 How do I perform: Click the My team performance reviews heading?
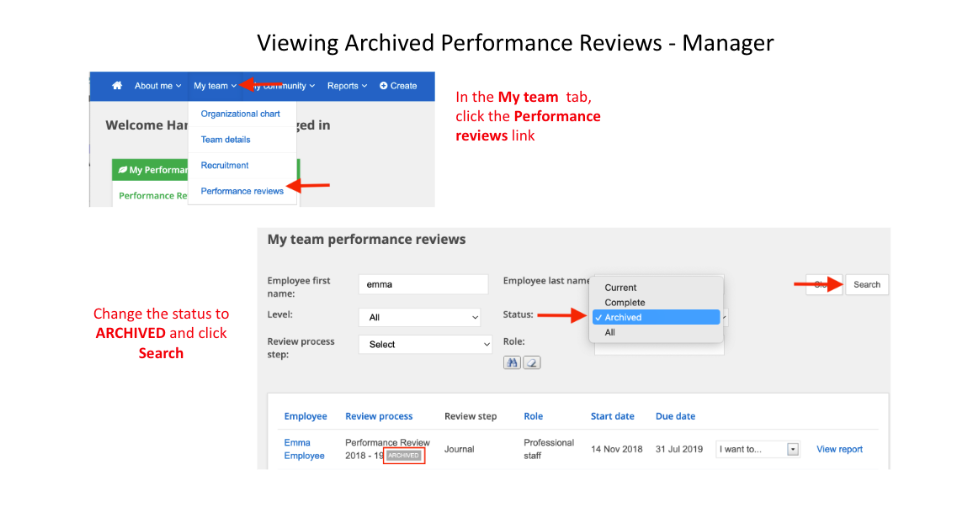tap(367, 240)
